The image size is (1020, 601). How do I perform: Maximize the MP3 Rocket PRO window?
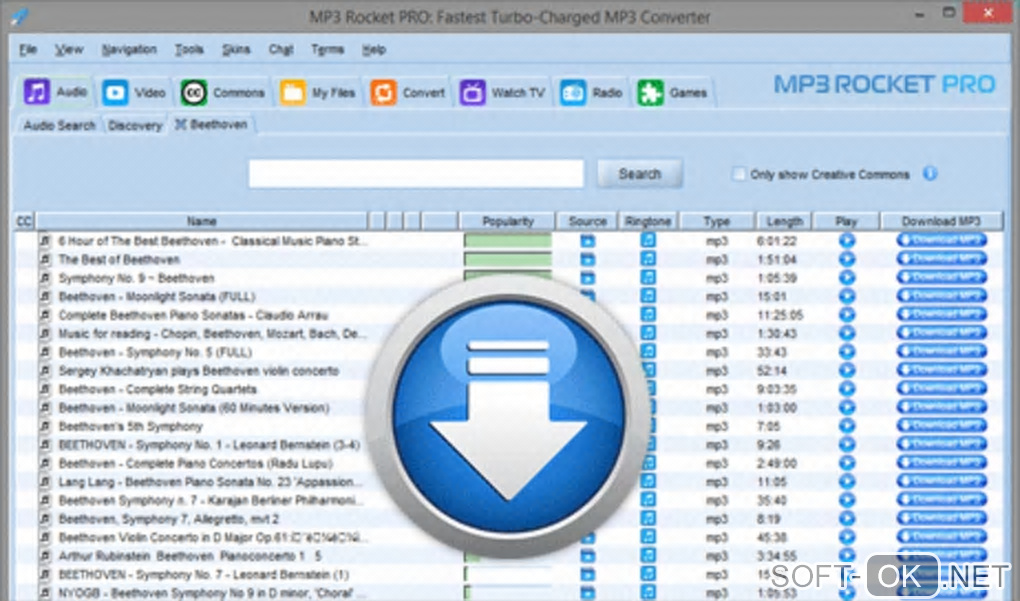point(948,13)
